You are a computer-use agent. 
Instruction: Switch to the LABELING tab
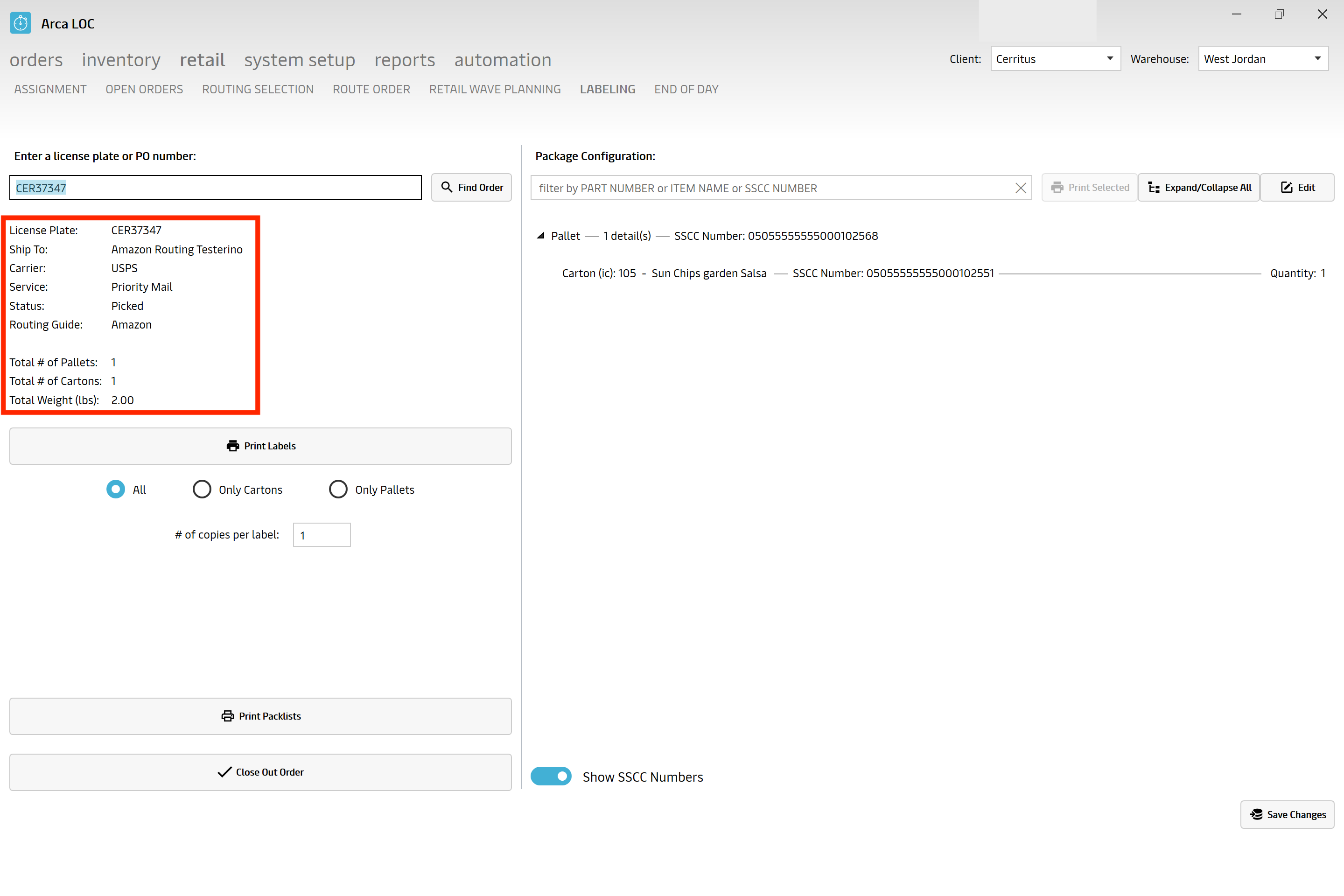coord(608,89)
